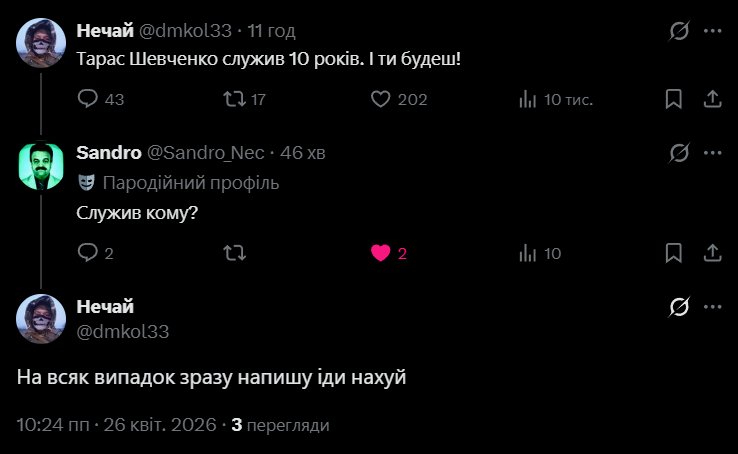Screen dimensions: 738x454
Task: Repost the first post with 17 reposts
Action: (233, 99)
